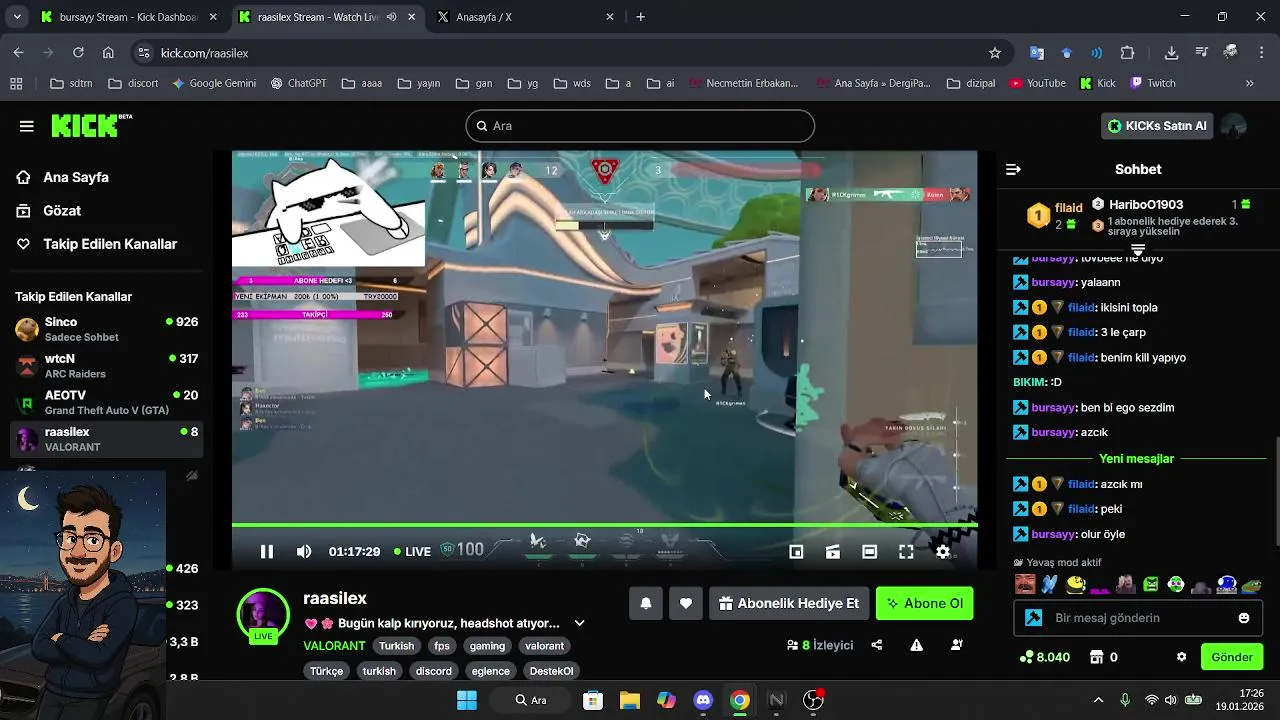
Task: Open the media controls toolbar icon
Action: [x=1202, y=53]
